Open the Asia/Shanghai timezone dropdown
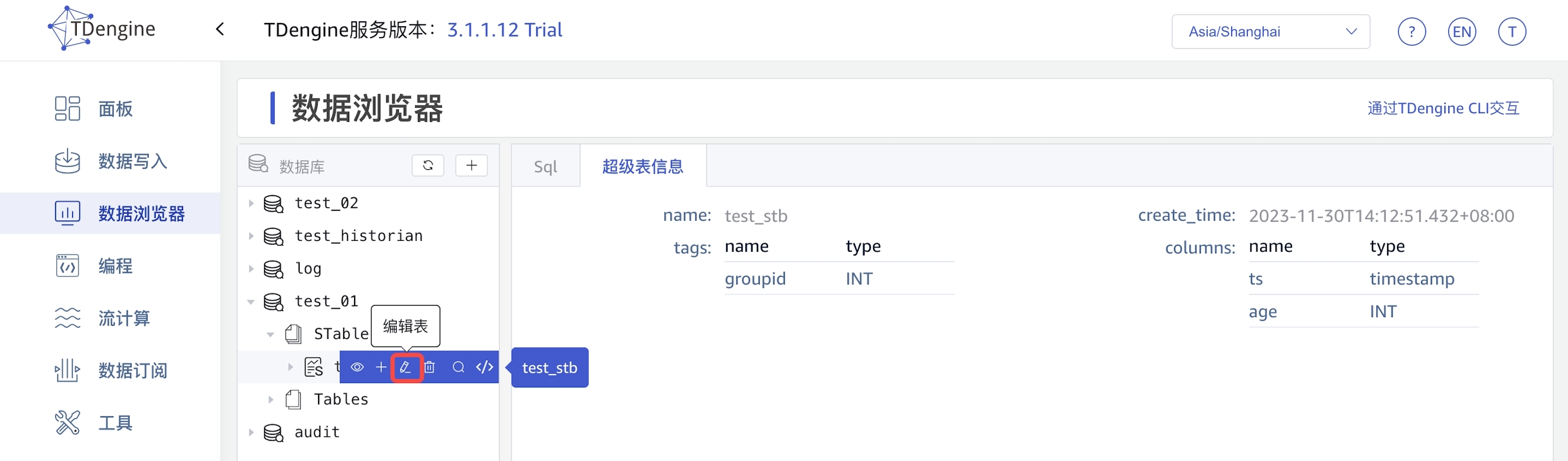 tap(1271, 32)
